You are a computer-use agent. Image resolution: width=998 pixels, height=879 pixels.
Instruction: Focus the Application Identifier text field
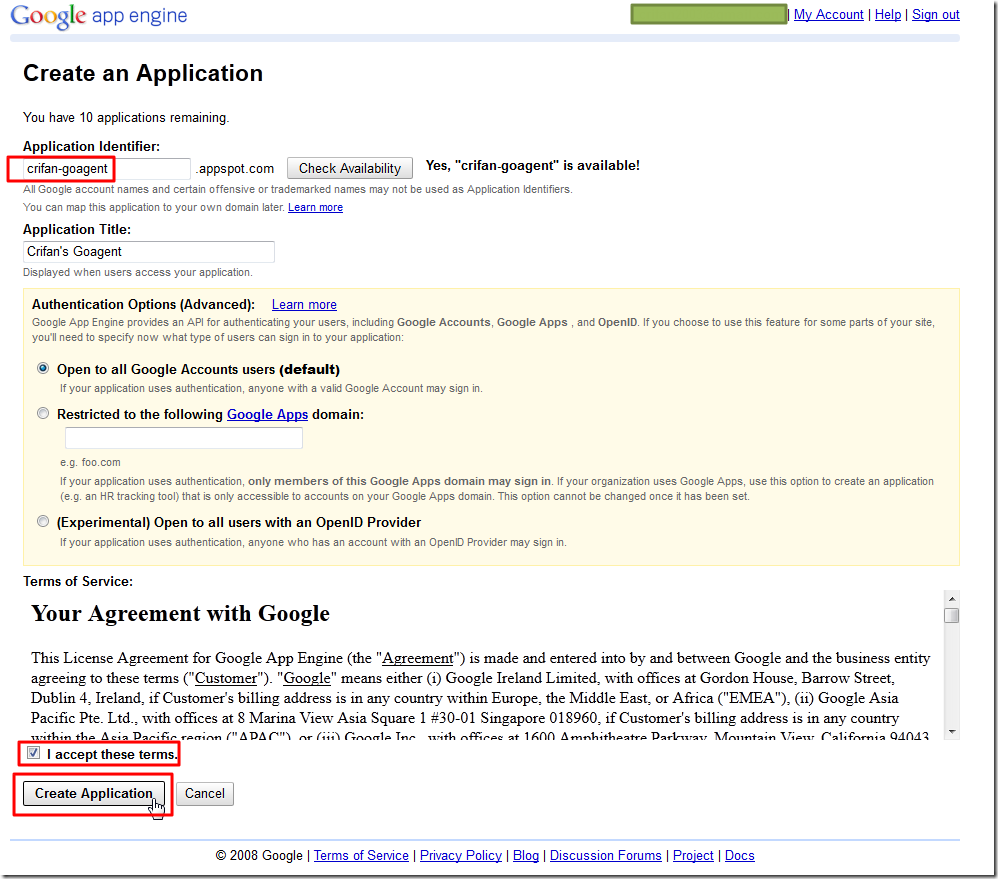105,168
